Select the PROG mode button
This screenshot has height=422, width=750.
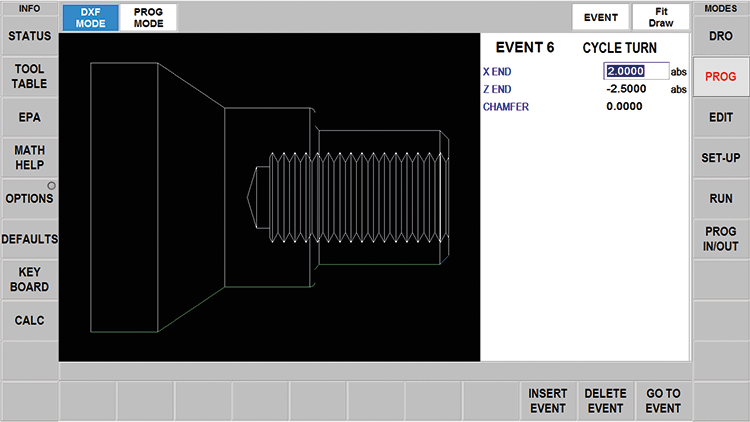(x=721, y=77)
